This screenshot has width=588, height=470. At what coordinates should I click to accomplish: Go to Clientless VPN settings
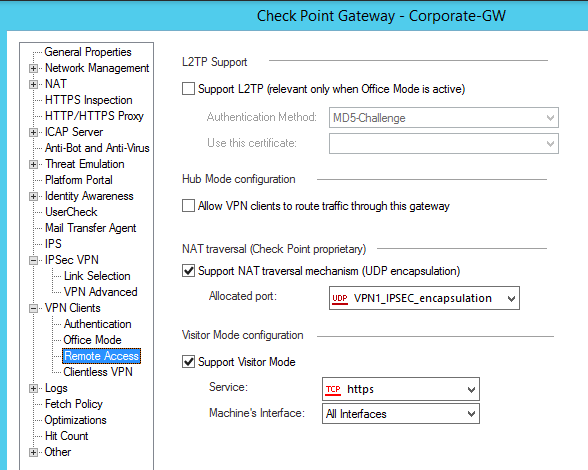[x=98, y=372]
